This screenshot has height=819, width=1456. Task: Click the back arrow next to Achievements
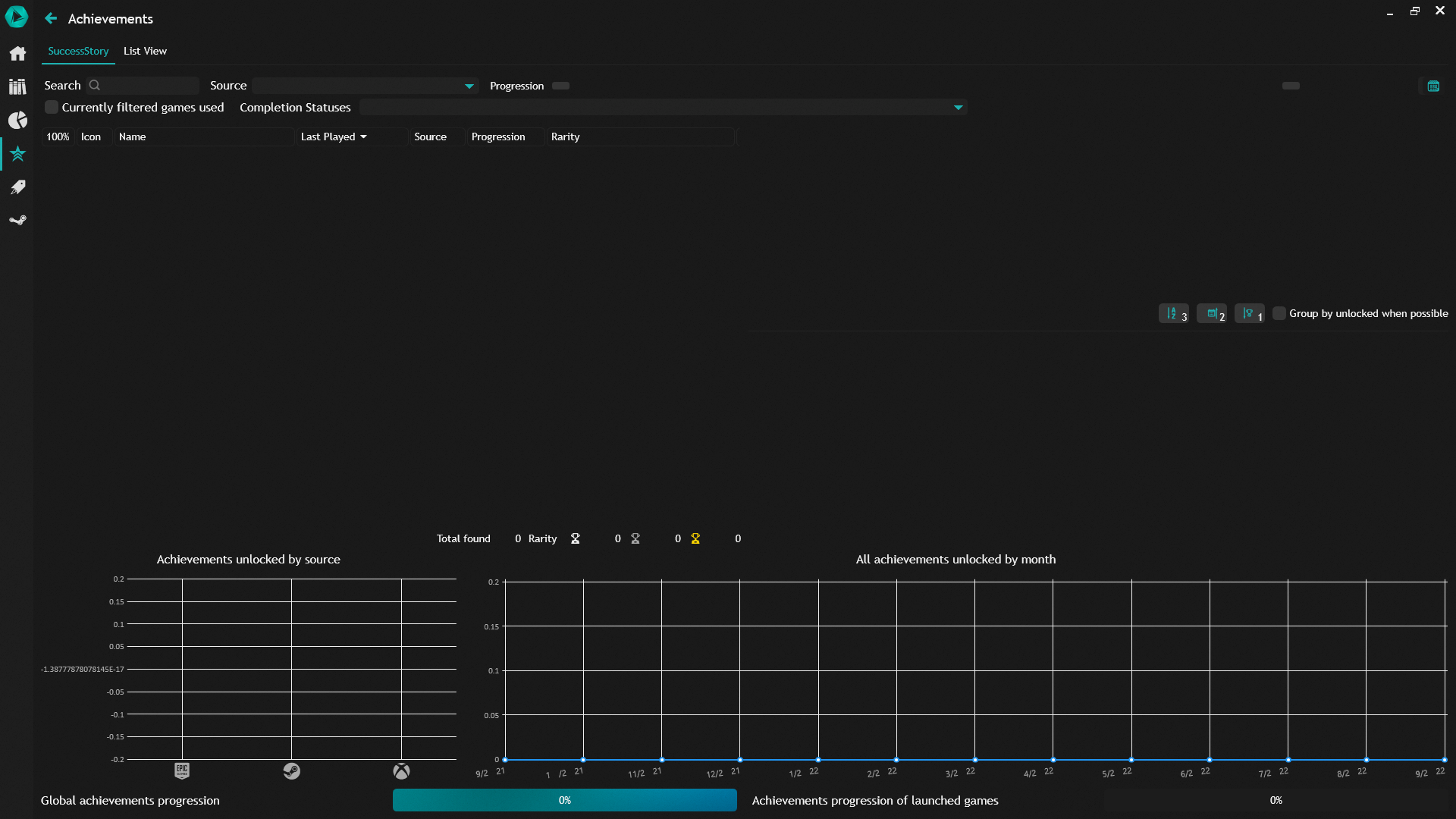(x=50, y=18)
